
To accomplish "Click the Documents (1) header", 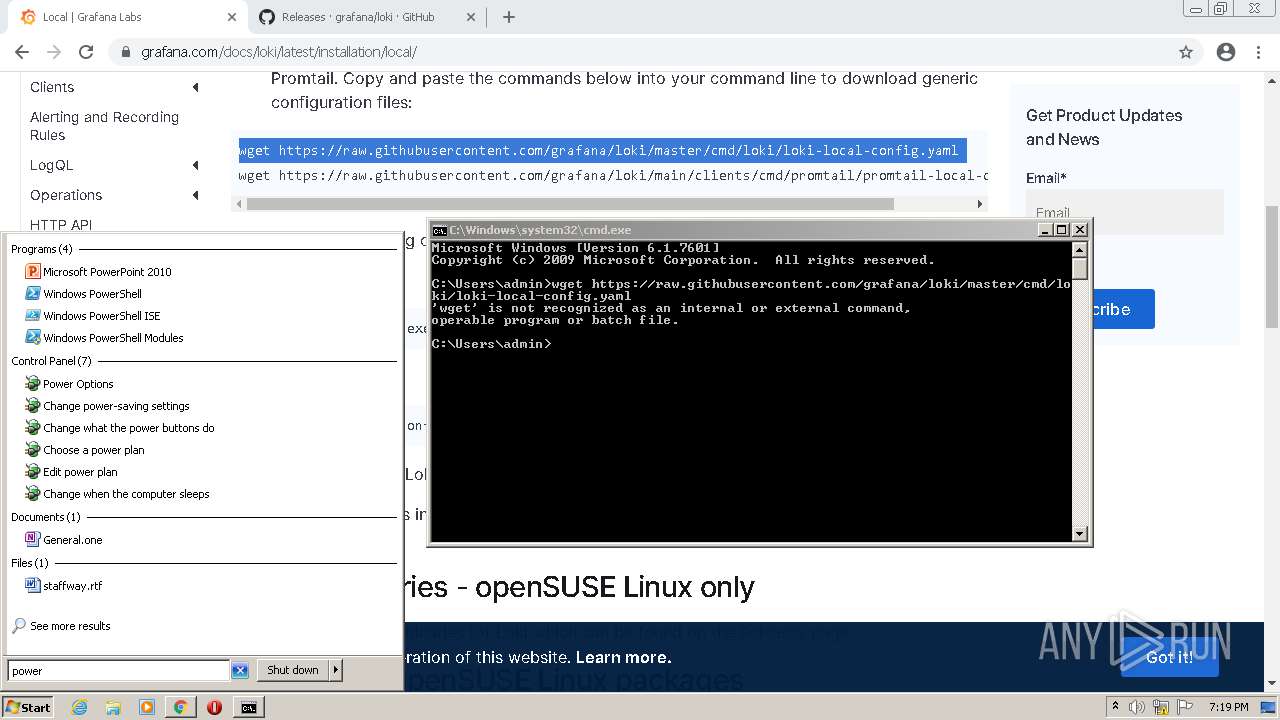I will coord(46,517).
